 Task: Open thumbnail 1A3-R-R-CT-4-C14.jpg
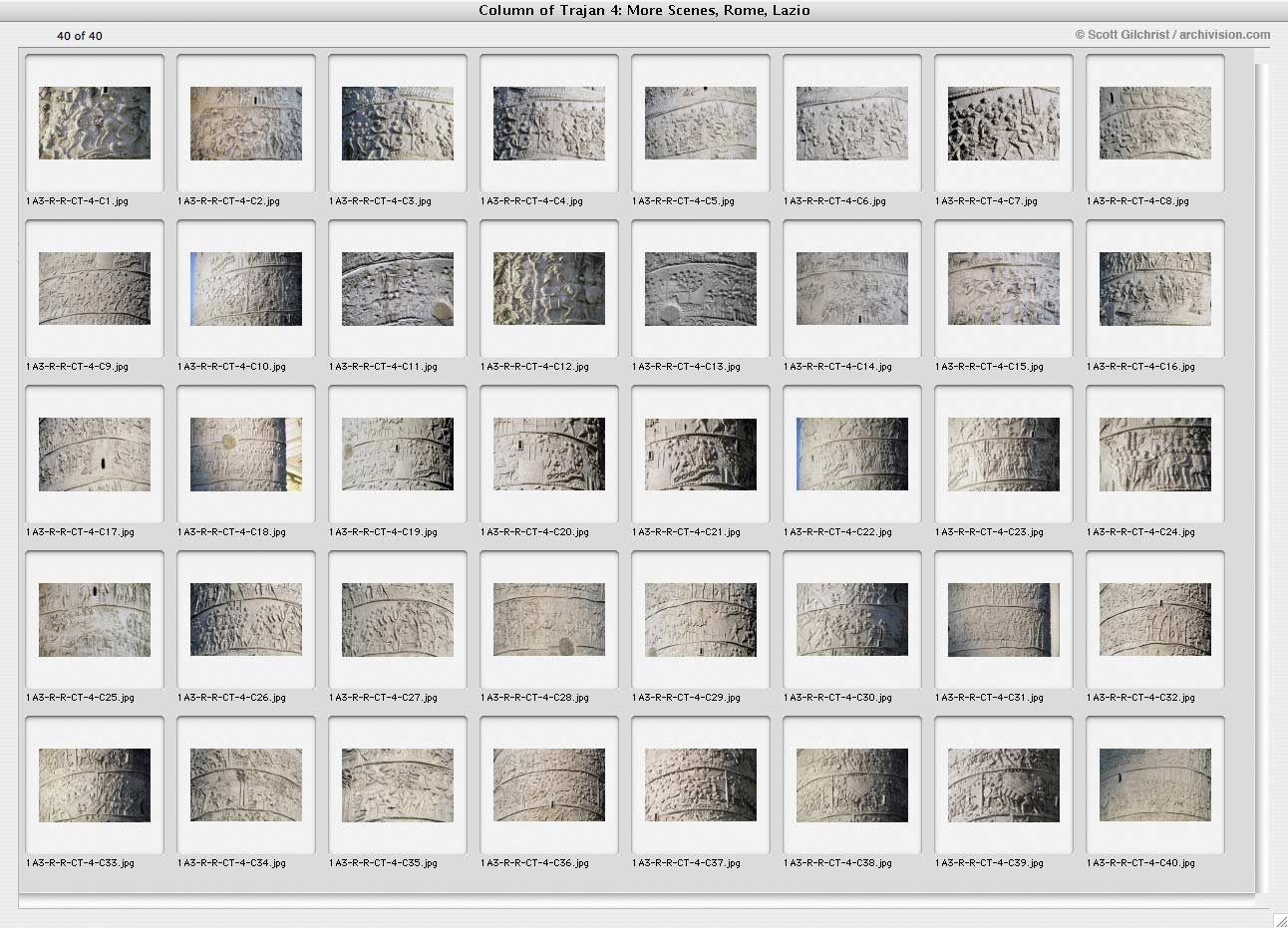tap(852, 288)
